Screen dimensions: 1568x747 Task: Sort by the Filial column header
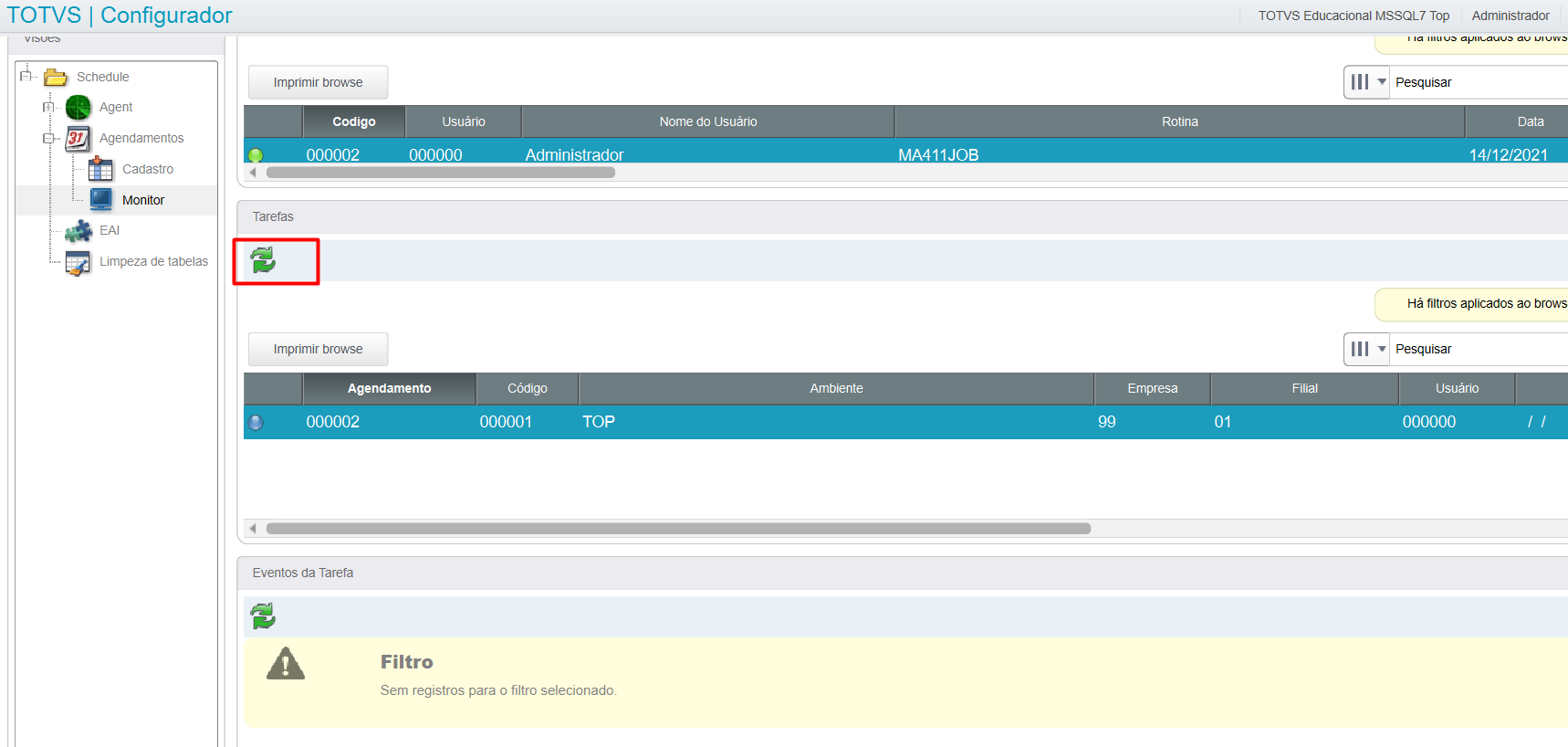tap(1305, 388)
